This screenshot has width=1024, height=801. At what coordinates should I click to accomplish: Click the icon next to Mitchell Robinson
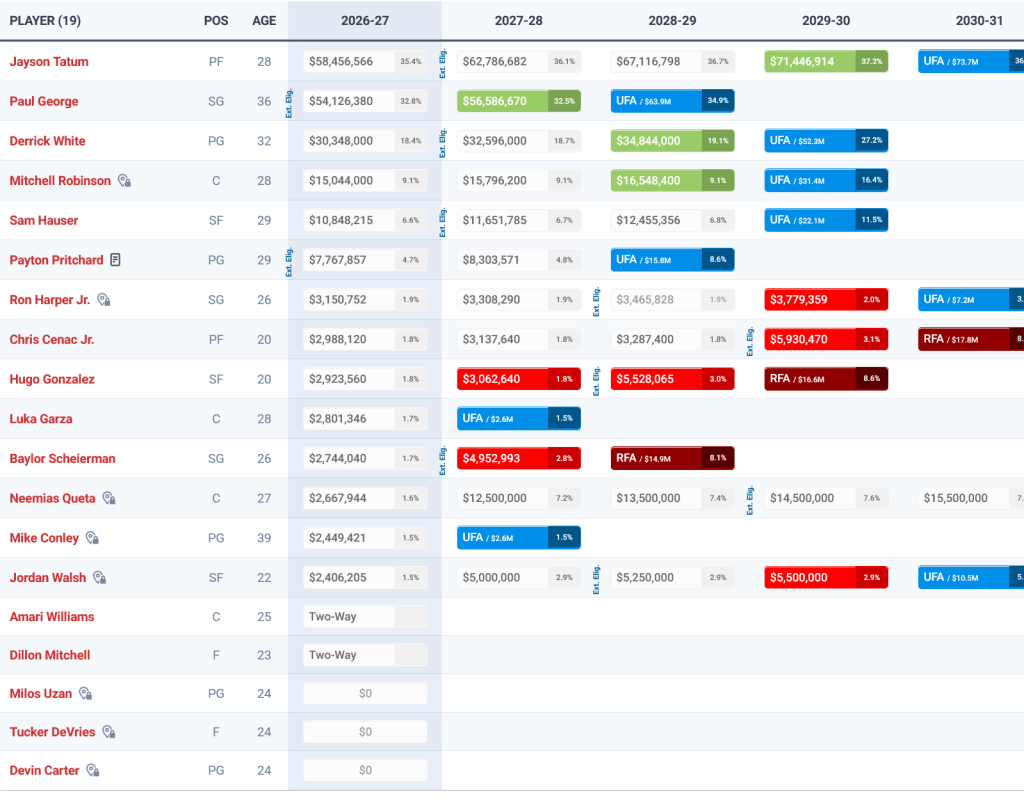pyautogui.click(x=124, y=181)
